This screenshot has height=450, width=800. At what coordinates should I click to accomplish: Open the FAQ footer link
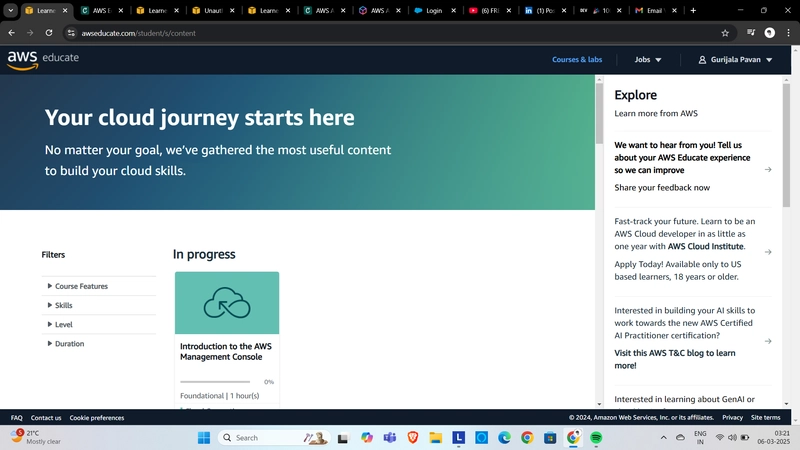[16, 418]
